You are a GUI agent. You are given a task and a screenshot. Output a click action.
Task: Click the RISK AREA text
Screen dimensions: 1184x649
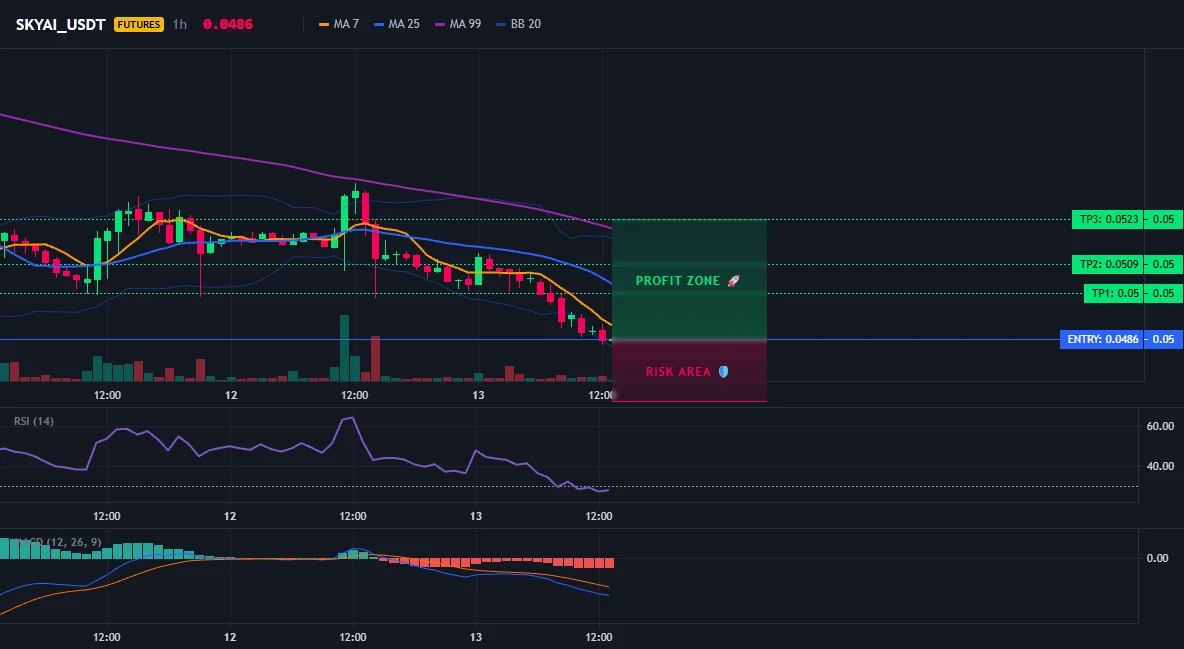tap(678, 372)
